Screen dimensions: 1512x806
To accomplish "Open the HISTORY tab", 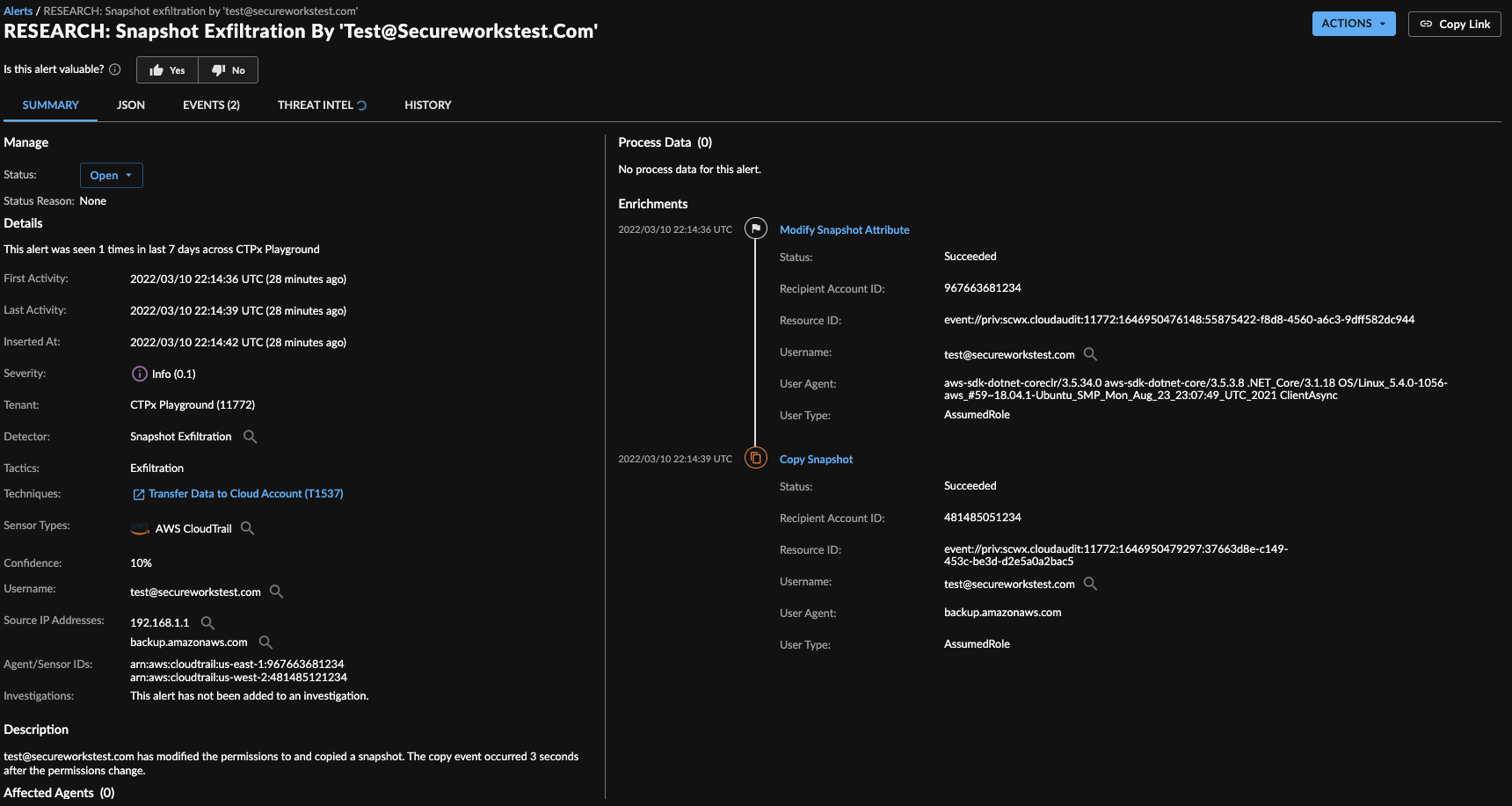I will click(428, 105).
